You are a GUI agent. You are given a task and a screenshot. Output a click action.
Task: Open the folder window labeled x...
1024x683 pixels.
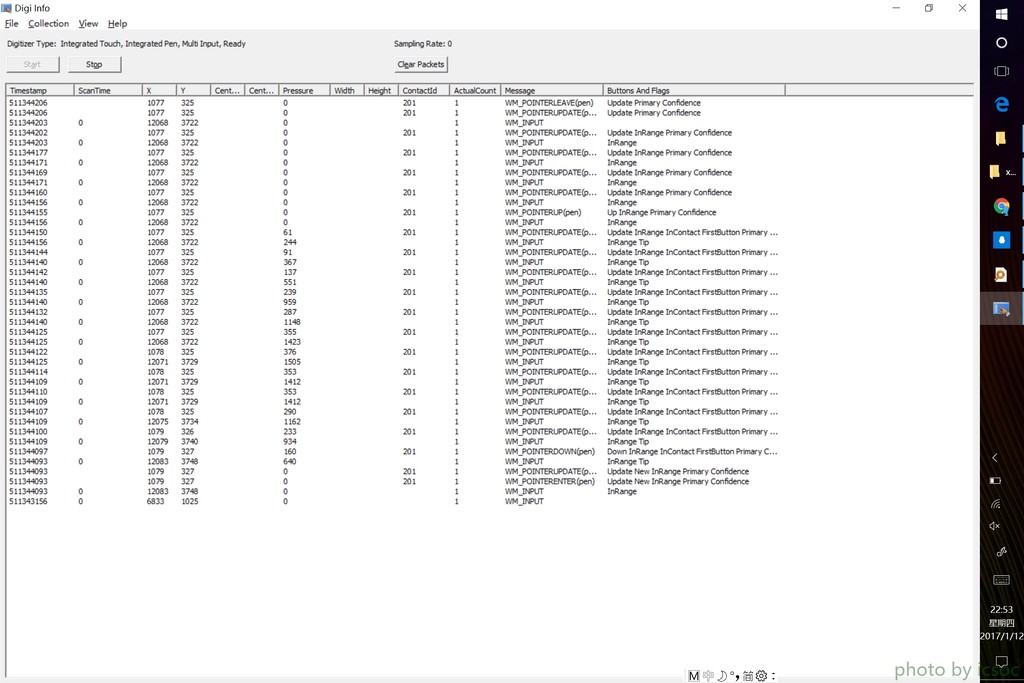pyautogui.click(x=1002, y=172)
